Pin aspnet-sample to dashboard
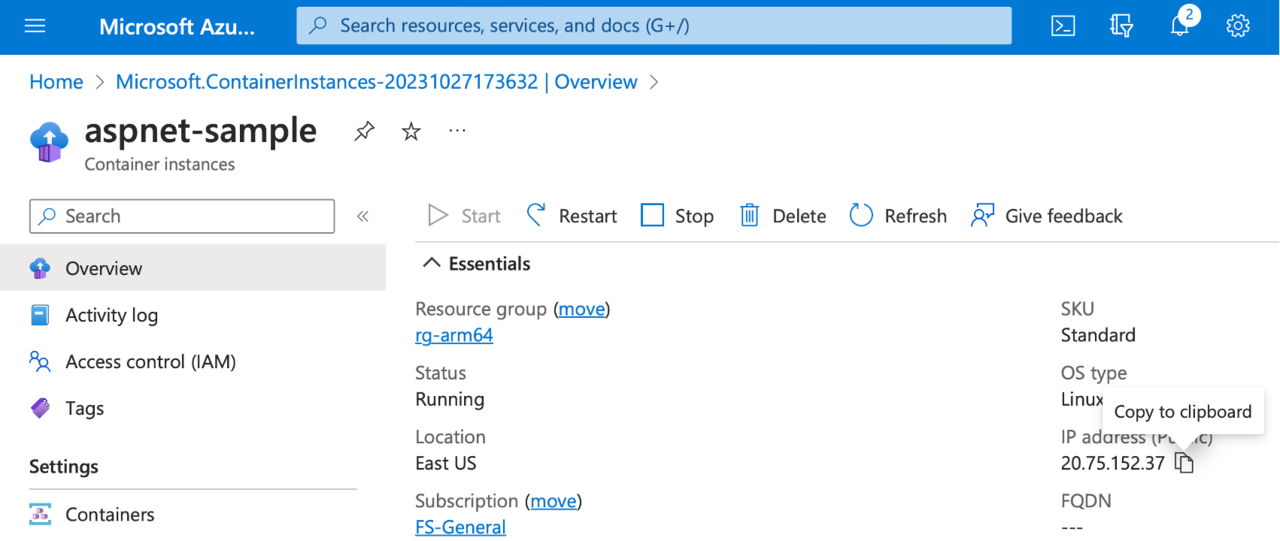The height and width of the screenshot is (541, 1280). click(x=364, y=131)
